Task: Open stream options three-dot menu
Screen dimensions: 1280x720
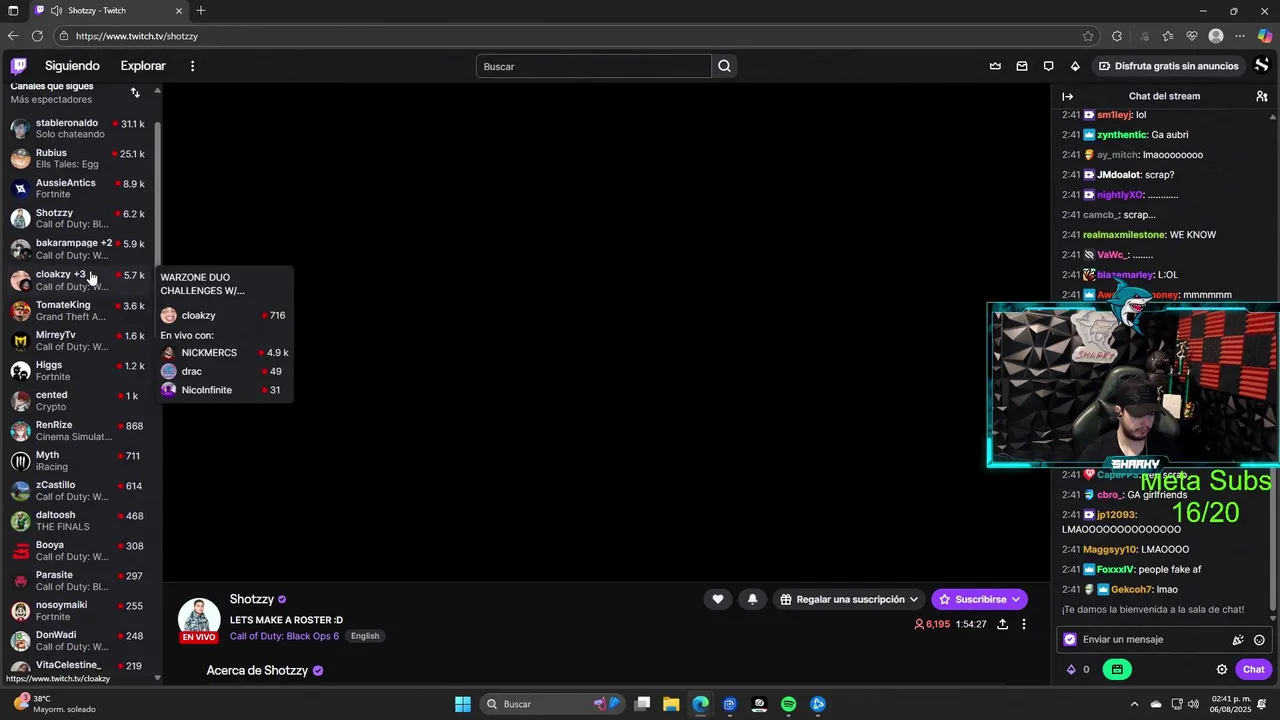Action: tap(1023, 624)
